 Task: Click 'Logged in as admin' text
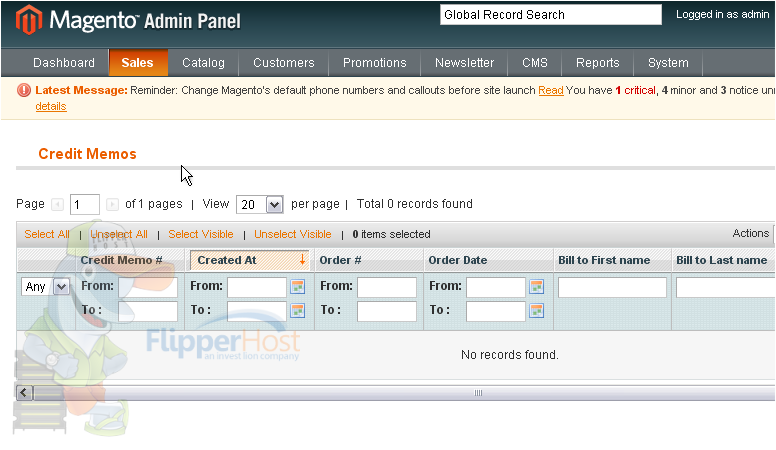click(723, 14)
